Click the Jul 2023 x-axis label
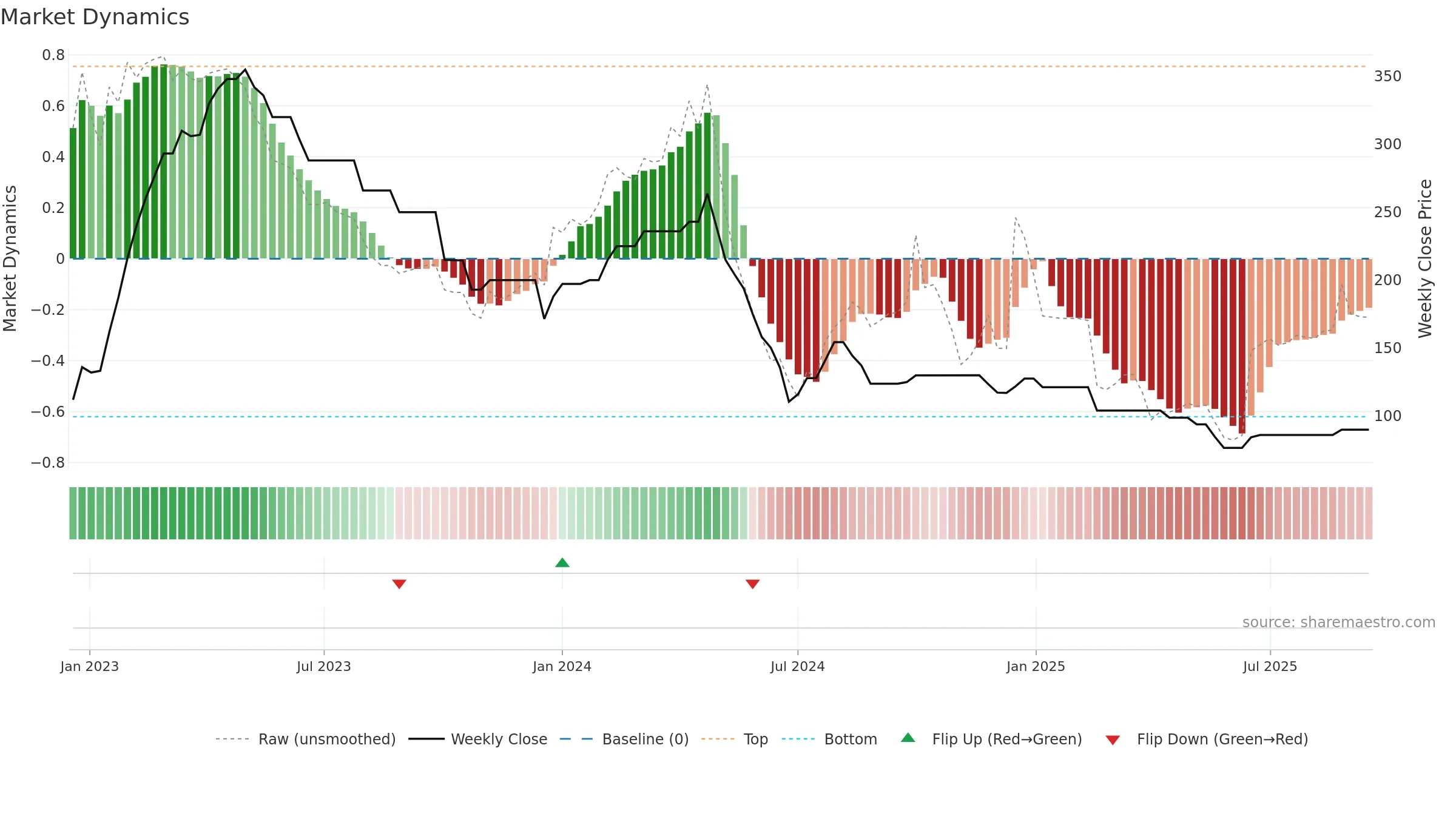The height and width of the screenshot is (819, 1456). [x=324, y=666]
